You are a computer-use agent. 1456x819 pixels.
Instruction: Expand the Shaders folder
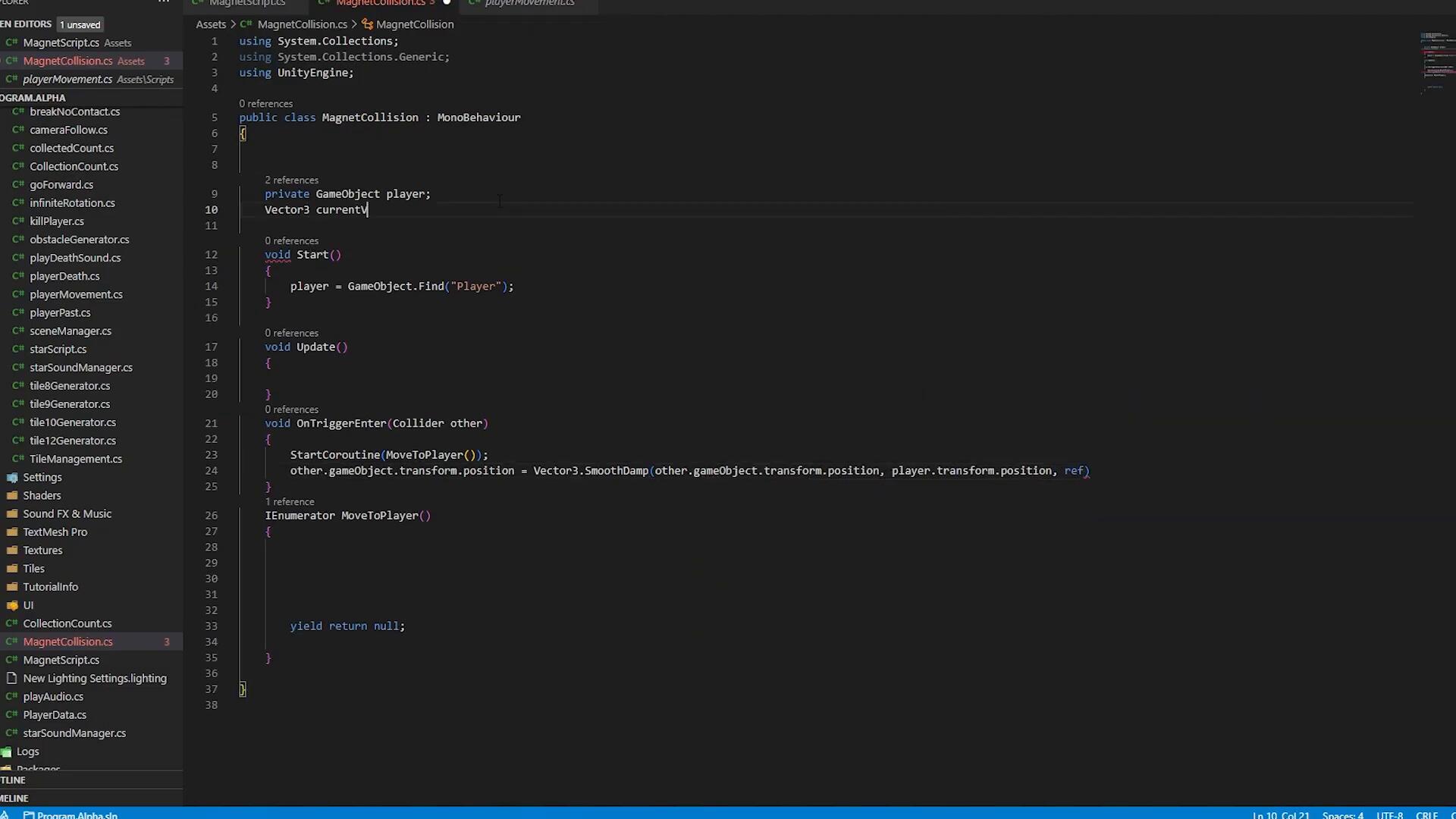(42, 495)
